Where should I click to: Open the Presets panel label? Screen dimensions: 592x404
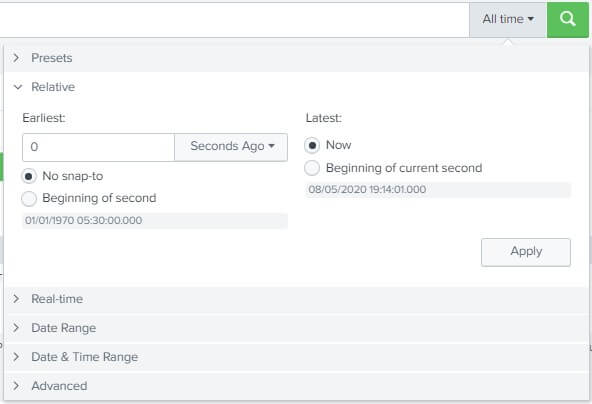pyautogui.click(x=52, y=58)
